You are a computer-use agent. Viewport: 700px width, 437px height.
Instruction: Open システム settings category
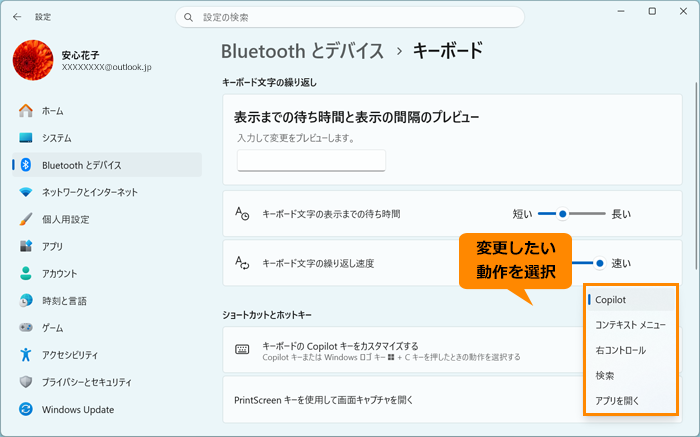[x=107, y=138]
